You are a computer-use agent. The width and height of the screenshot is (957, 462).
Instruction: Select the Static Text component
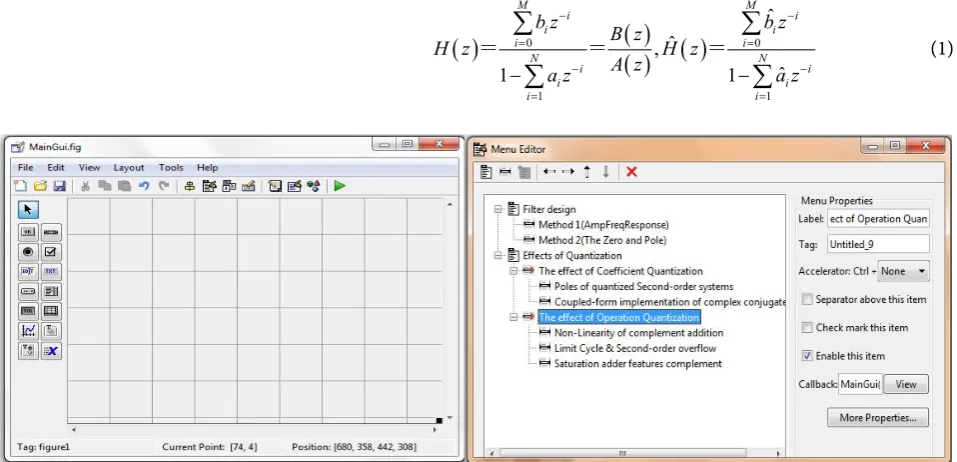[x=51, y=272]
